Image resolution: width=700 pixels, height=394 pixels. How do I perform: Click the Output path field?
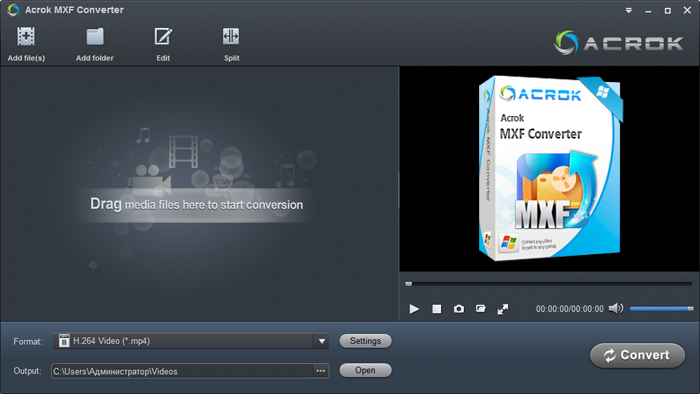click(x=182, y=371)
